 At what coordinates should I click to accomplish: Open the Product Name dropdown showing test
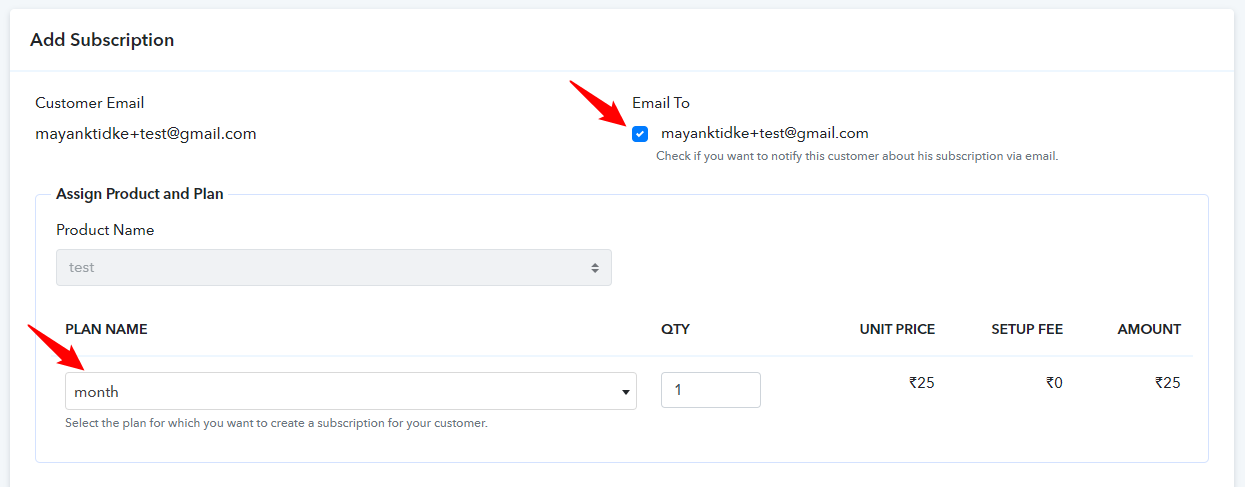click(334, 267)
